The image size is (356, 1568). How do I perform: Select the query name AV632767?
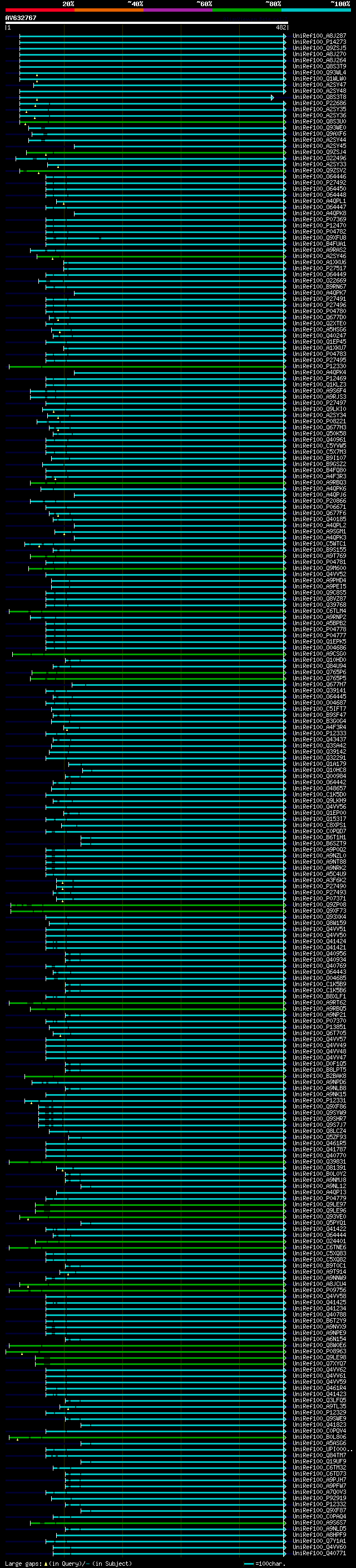pyautogui.click(x=21, y=18)
